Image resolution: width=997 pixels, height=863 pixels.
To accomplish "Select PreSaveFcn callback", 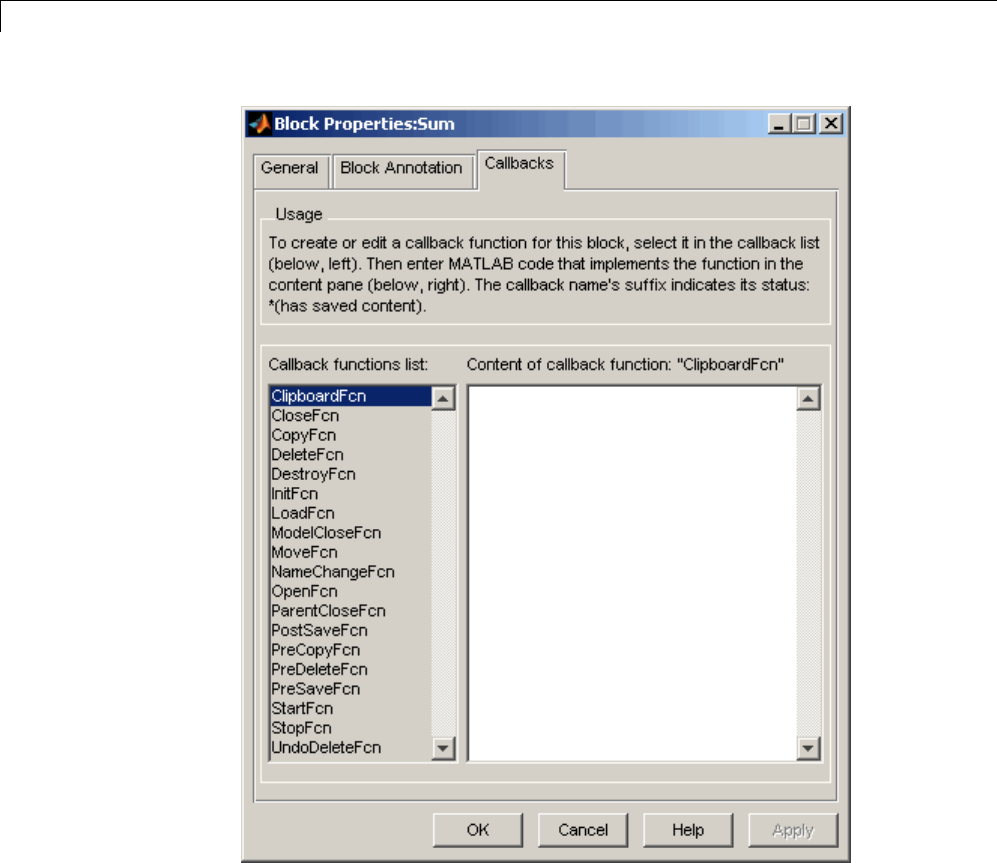I will (350, 689).
